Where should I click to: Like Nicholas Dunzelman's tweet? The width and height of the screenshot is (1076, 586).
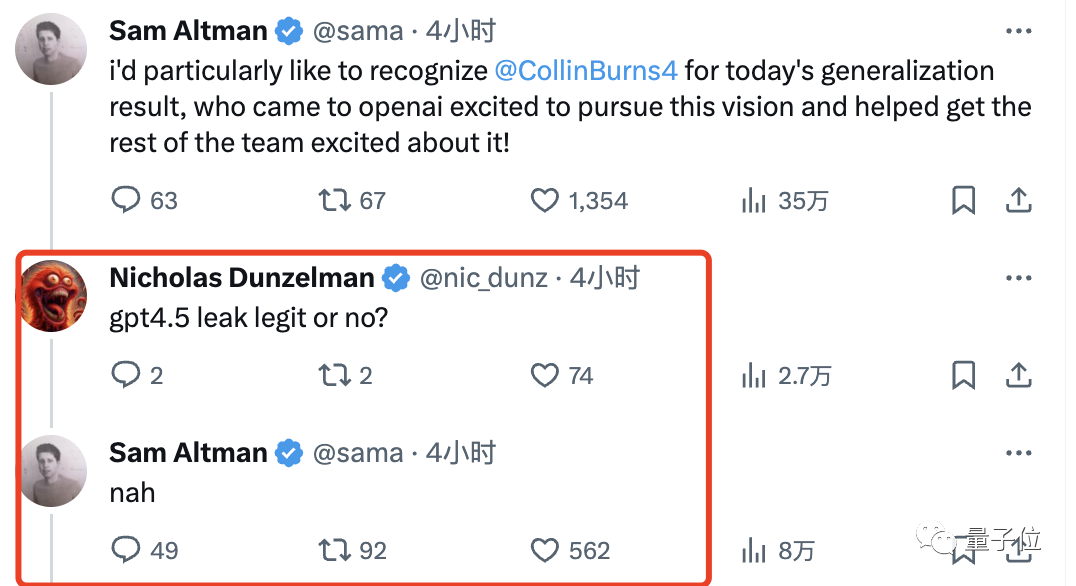click(x=545, y=376)
